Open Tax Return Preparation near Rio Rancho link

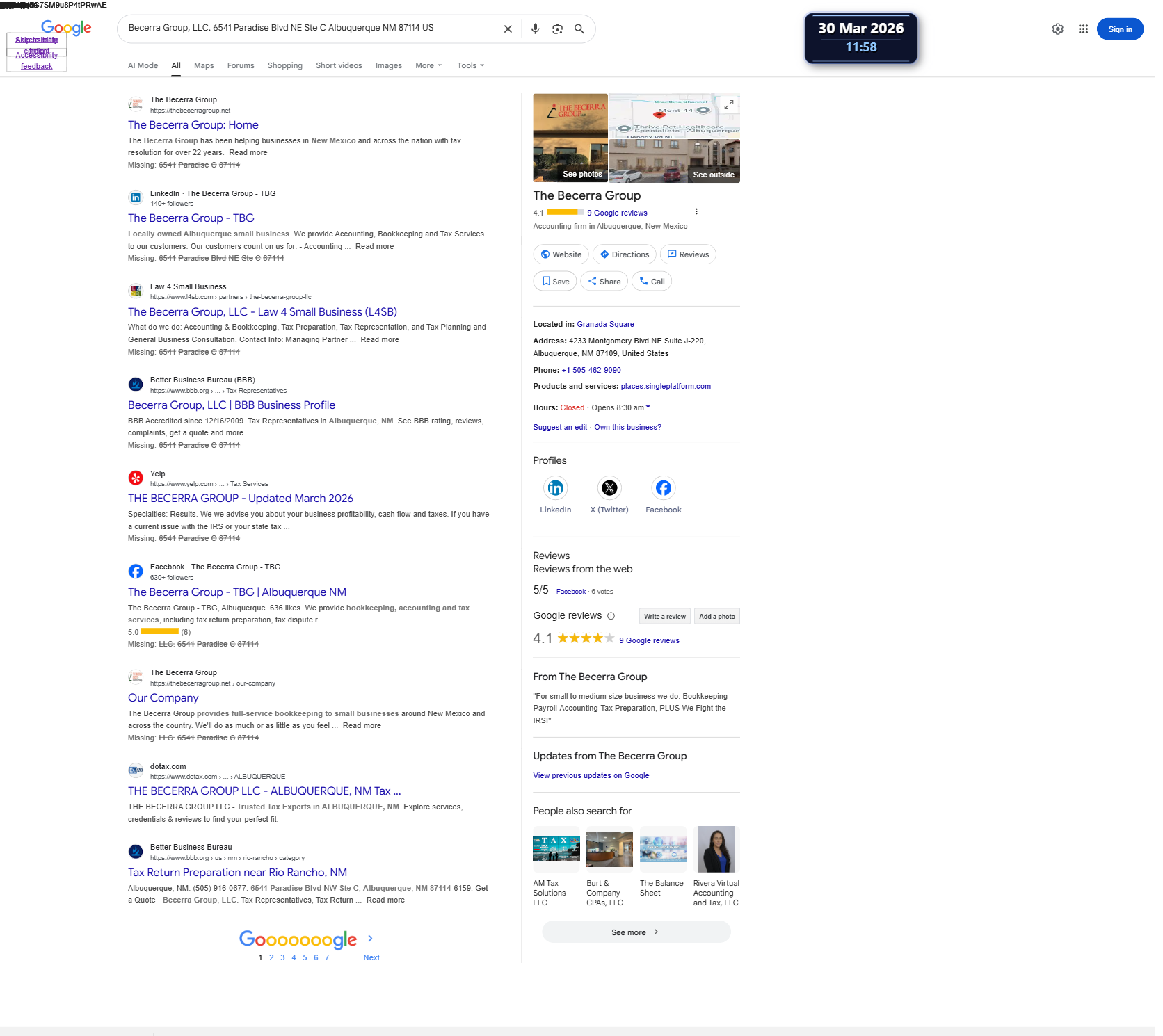237,873
